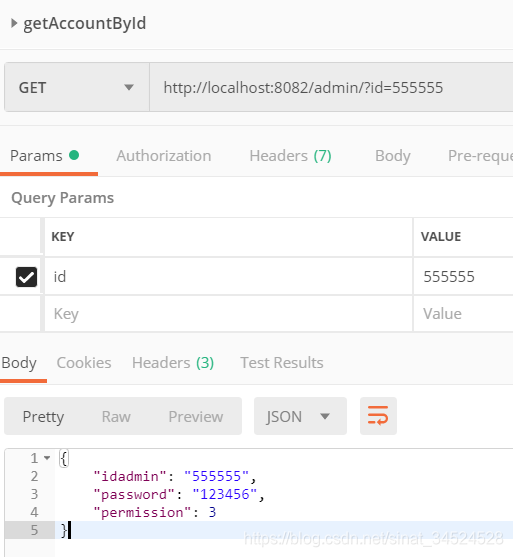Switch response view to Raw
513x557 pixels.
point(116,417)
